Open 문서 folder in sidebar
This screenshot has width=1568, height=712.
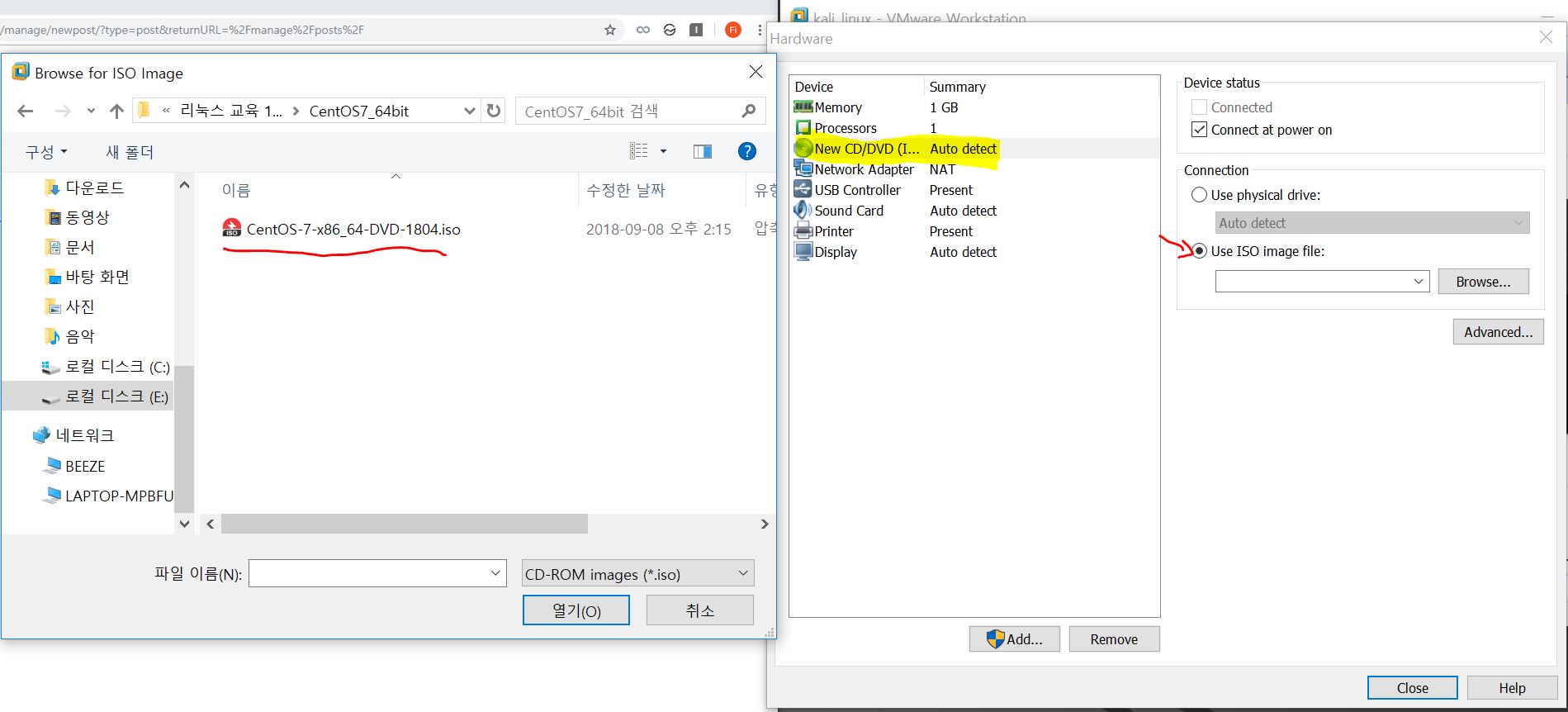pos(69,247)
